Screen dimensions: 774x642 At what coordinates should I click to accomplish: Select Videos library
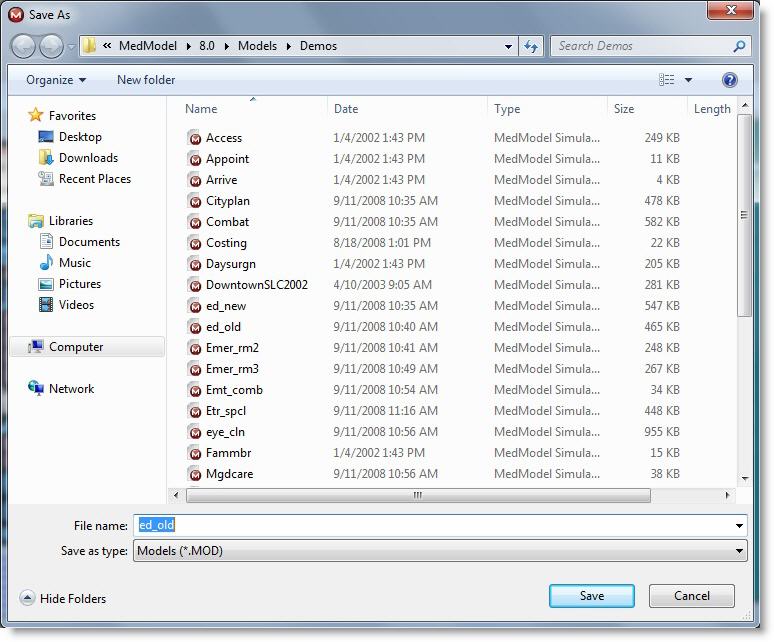(x=66, y=305)
